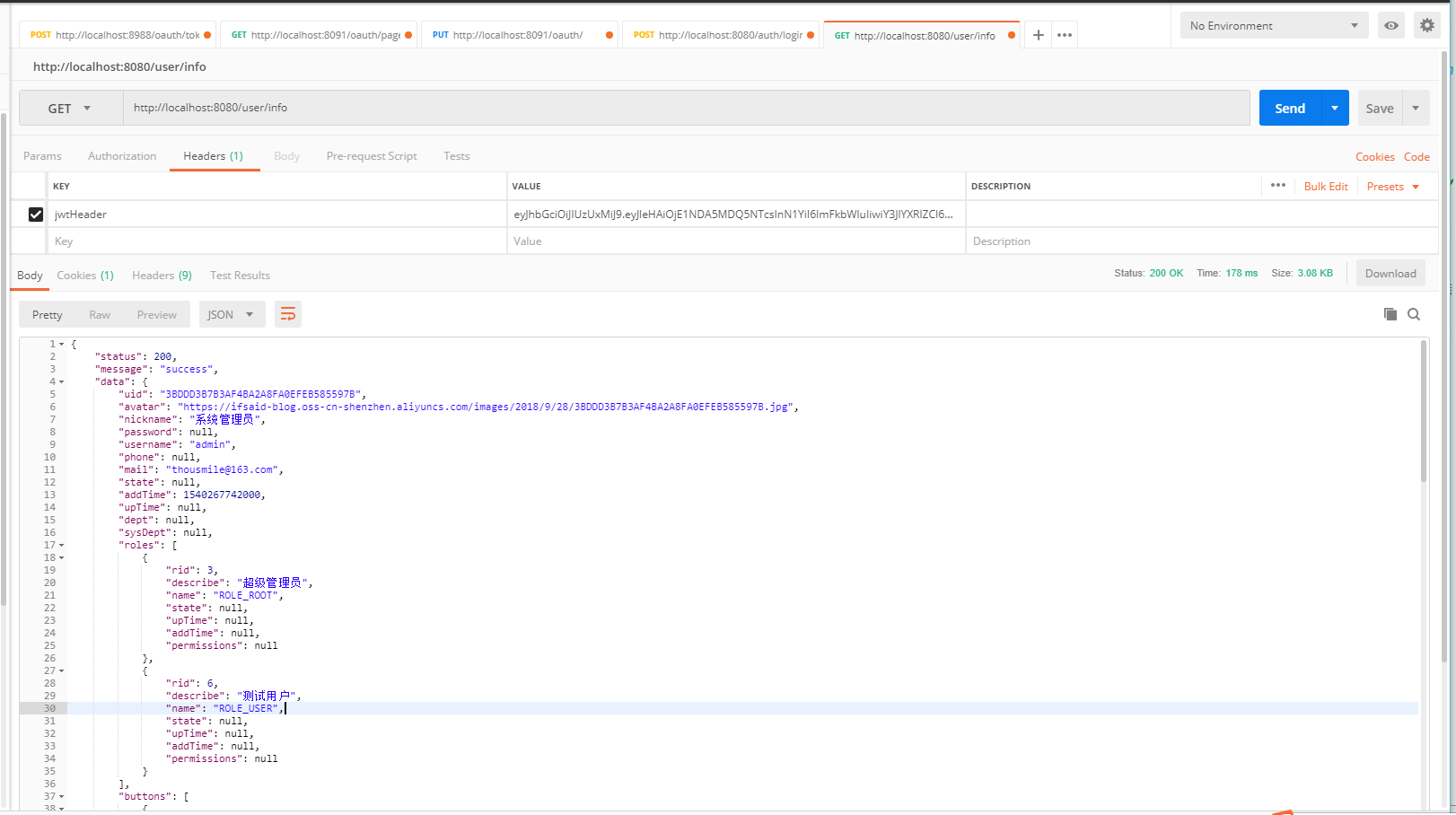Click the jwtHeader token value cell
1456x815 pixels.
coord(736,215)
